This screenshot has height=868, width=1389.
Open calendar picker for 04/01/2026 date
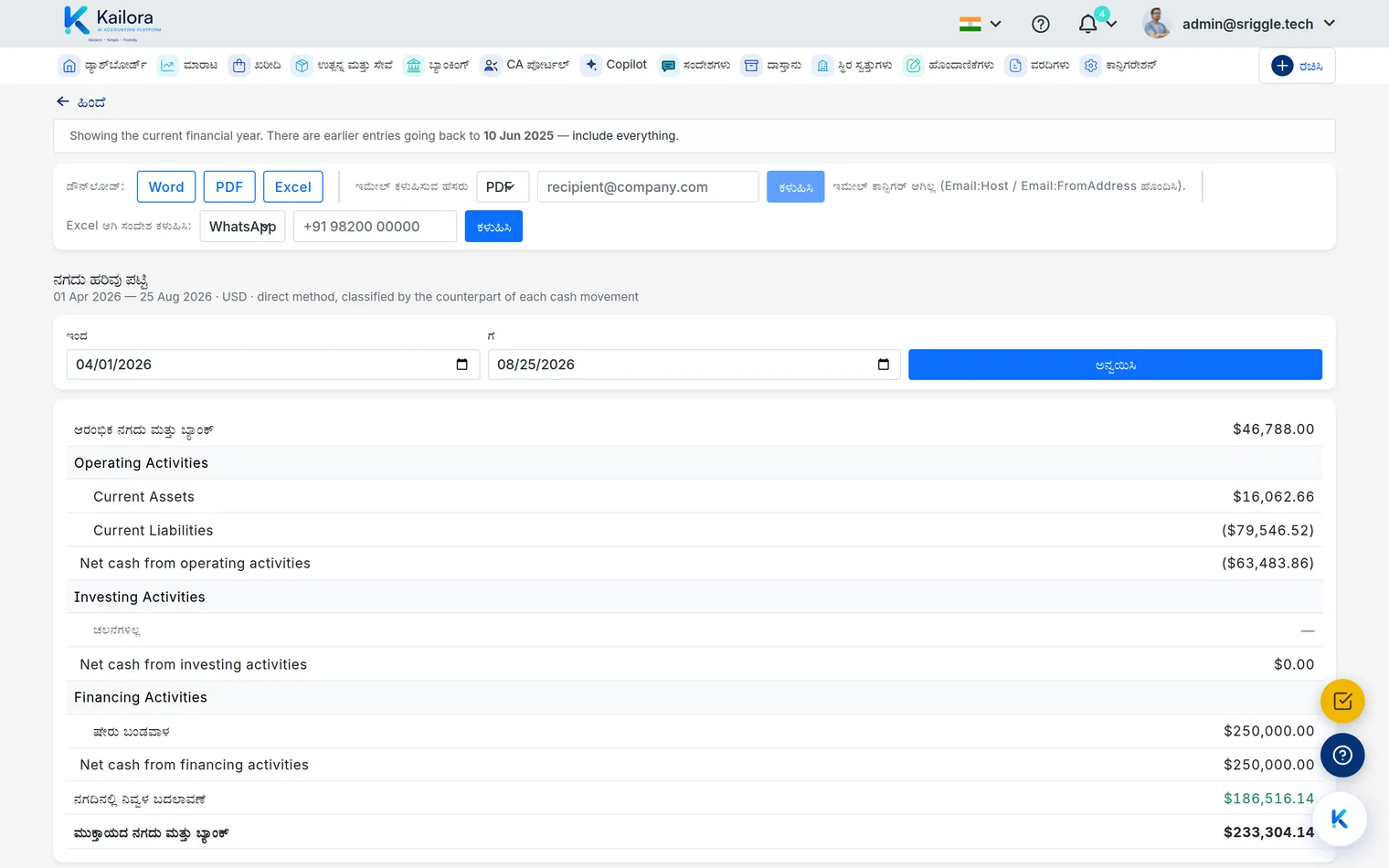[461, 365]
